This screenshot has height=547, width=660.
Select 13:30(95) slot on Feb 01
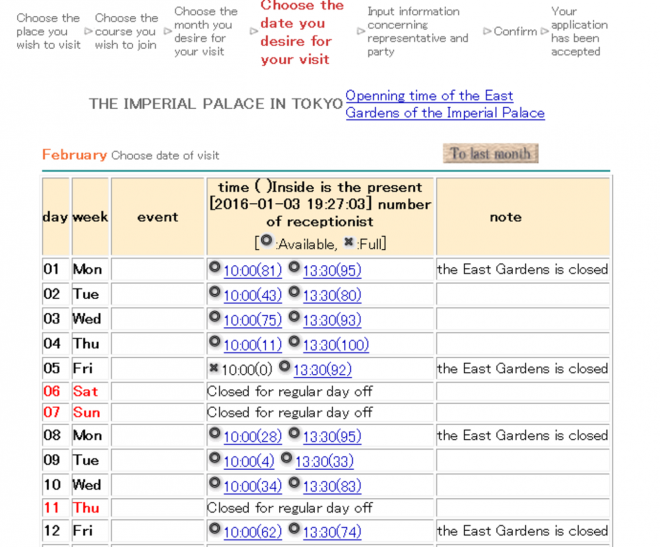click(x=332, y=270)
